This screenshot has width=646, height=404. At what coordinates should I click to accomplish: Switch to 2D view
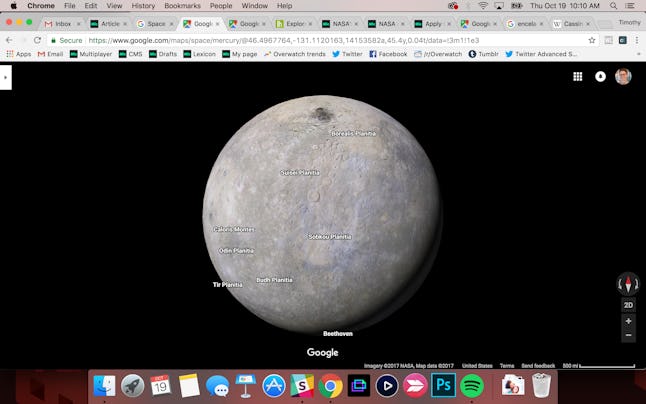point(628,305)
